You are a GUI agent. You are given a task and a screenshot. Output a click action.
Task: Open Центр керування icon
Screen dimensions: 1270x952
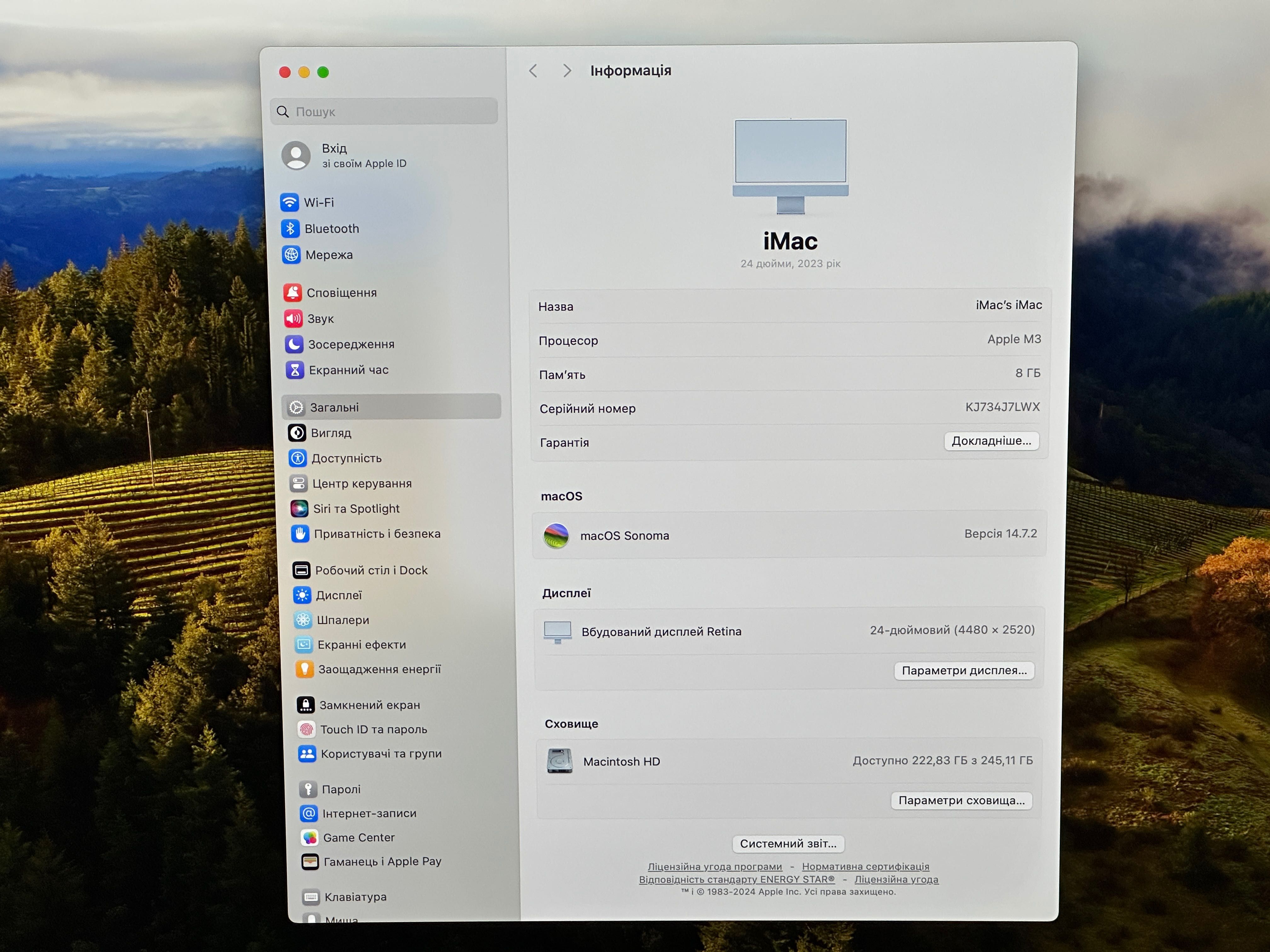[x=299, y=483]
